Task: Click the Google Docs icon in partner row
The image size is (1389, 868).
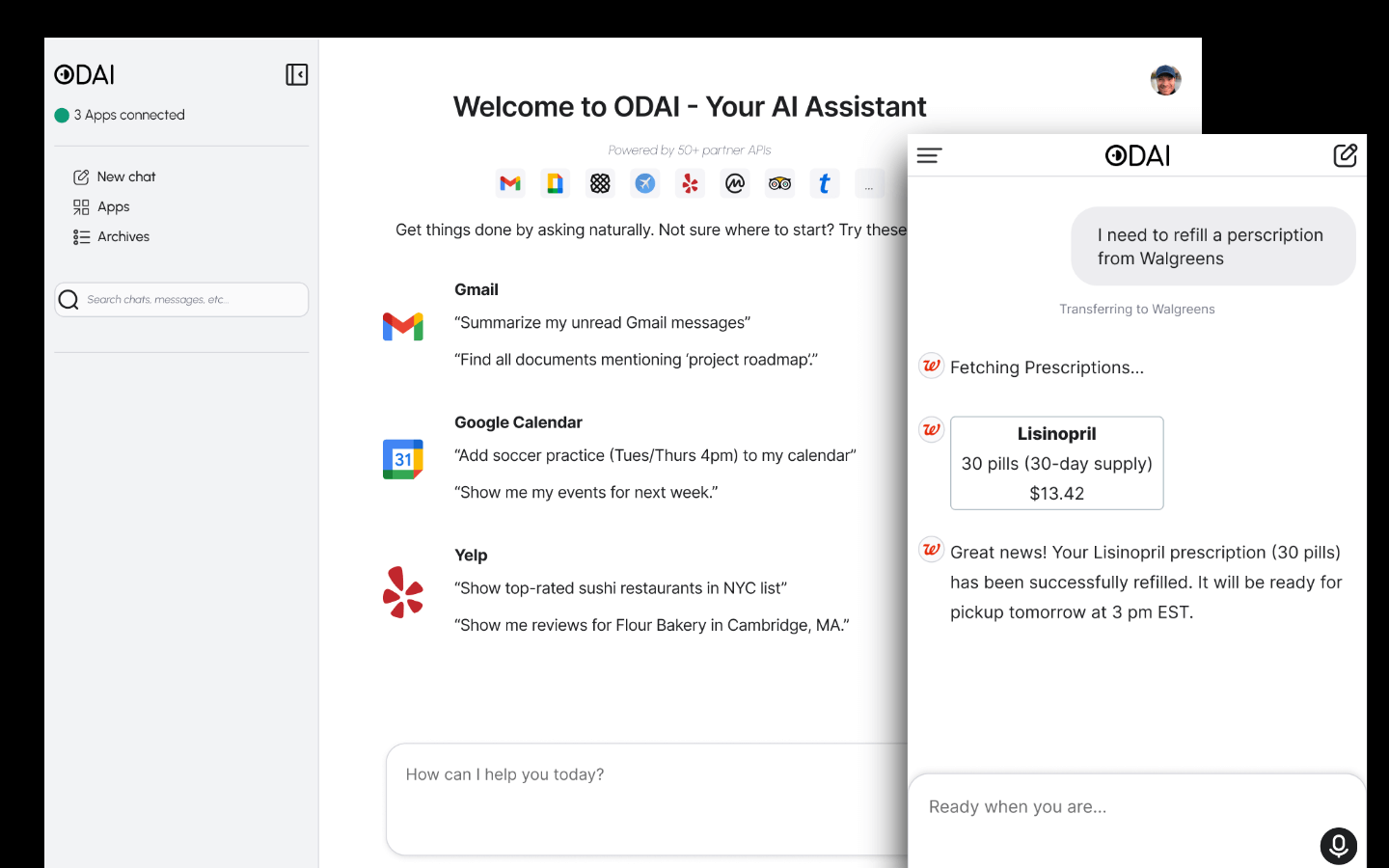Action: pos(555,183)
